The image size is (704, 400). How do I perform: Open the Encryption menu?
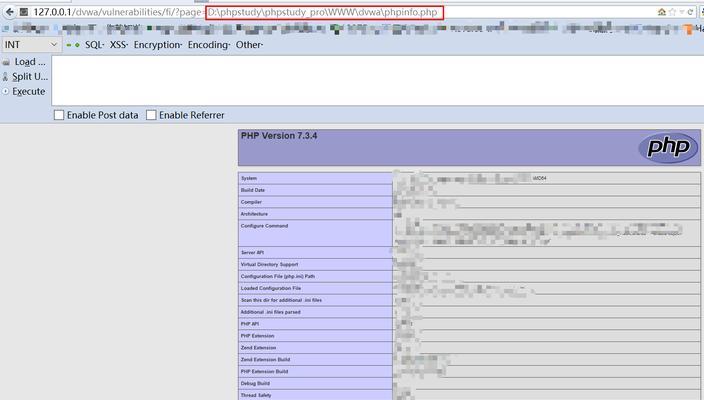tap(158, 45)
